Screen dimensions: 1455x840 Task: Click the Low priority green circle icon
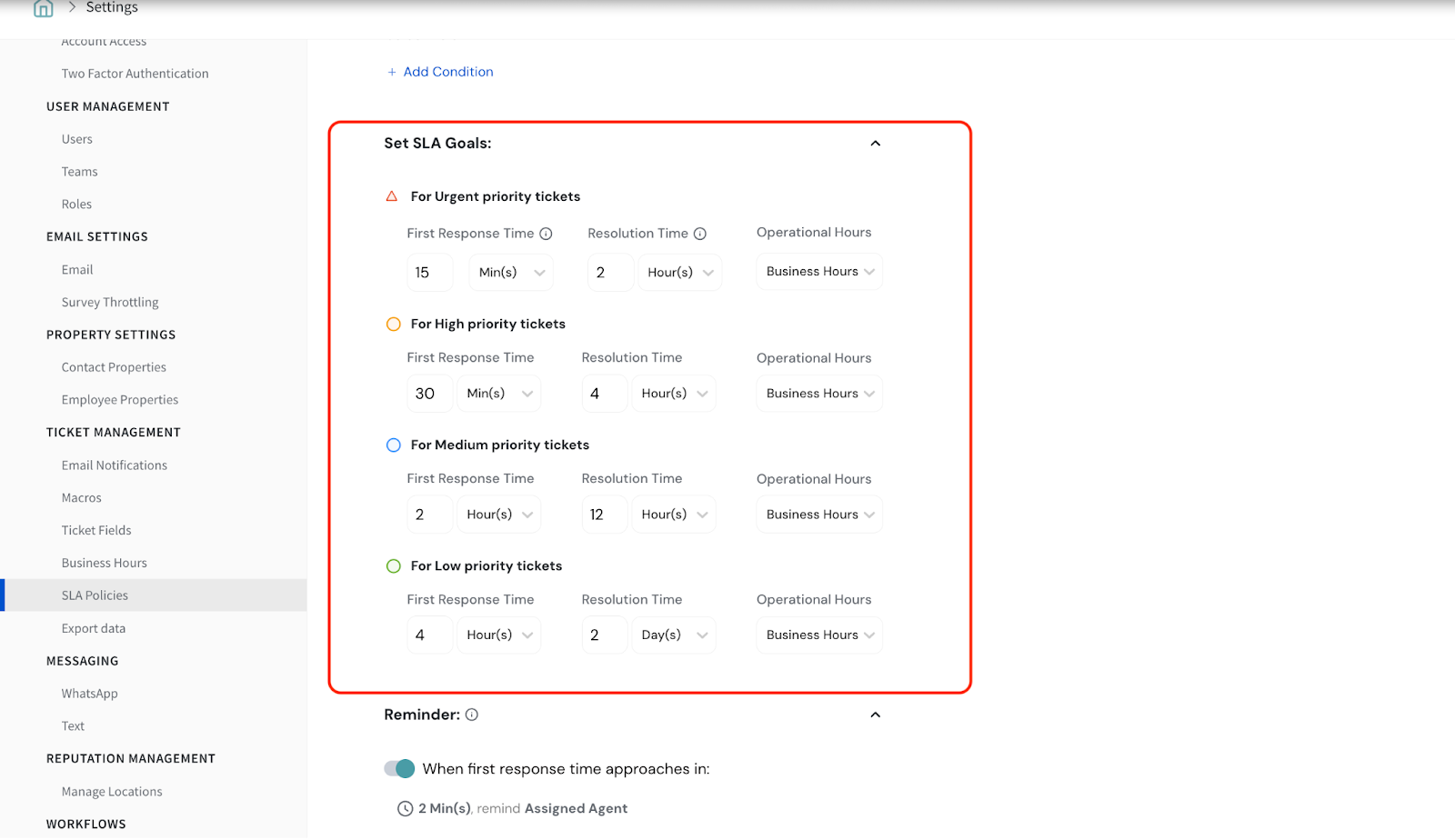coord(394,566)
